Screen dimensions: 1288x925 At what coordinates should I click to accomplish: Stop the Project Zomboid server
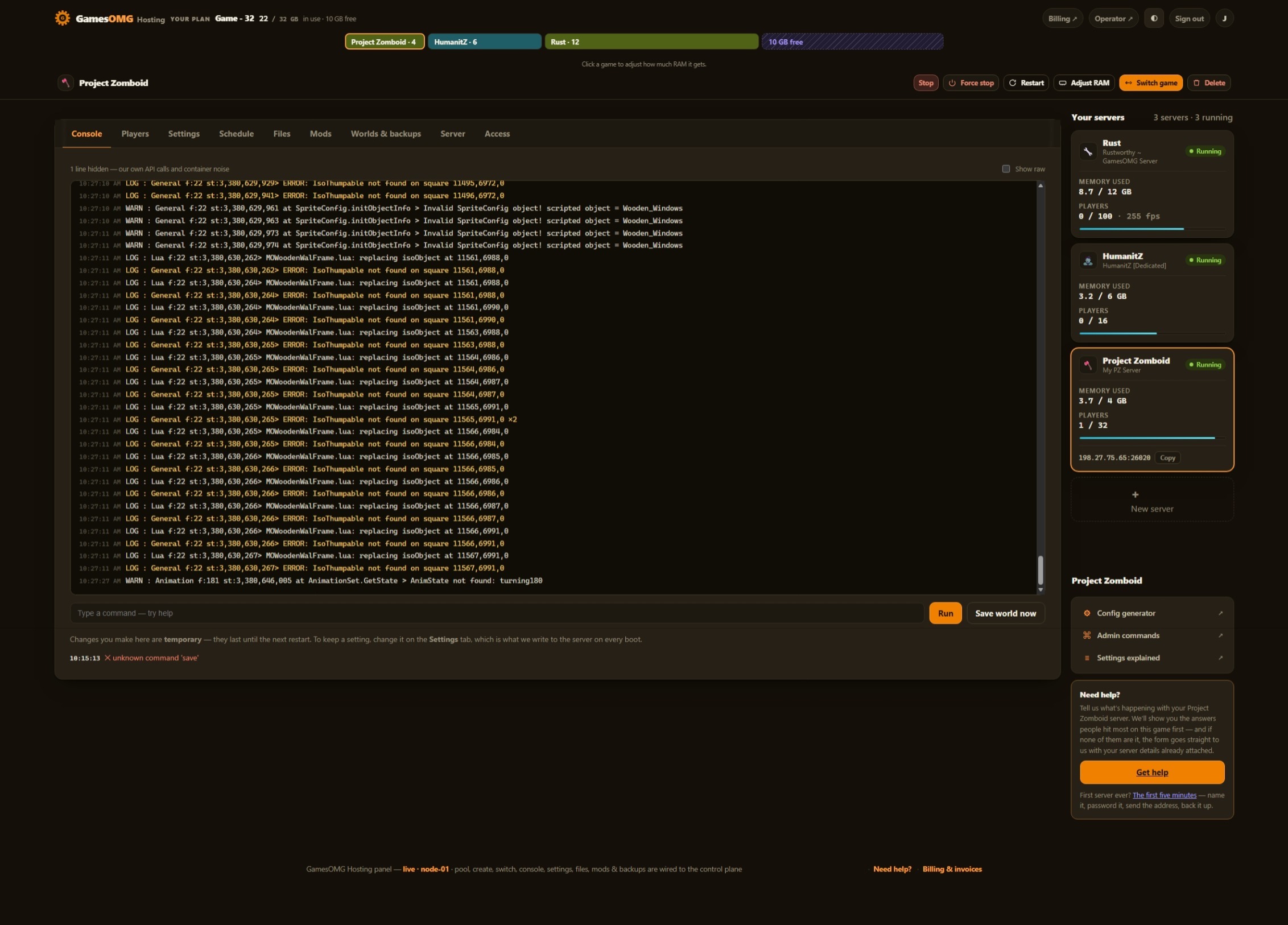tap(926, 83)
